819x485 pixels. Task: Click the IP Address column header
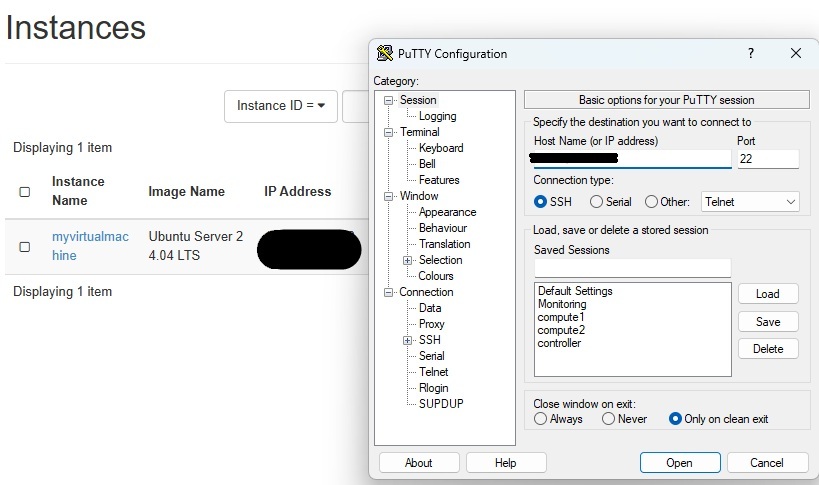[298, 192]
